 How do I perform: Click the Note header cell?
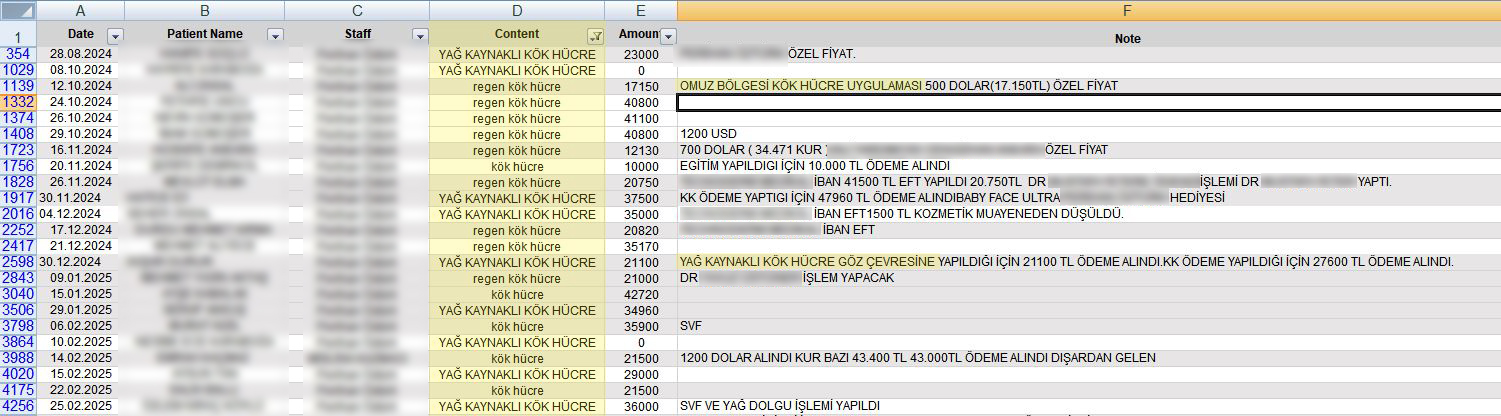click(x=1088, y=38)
